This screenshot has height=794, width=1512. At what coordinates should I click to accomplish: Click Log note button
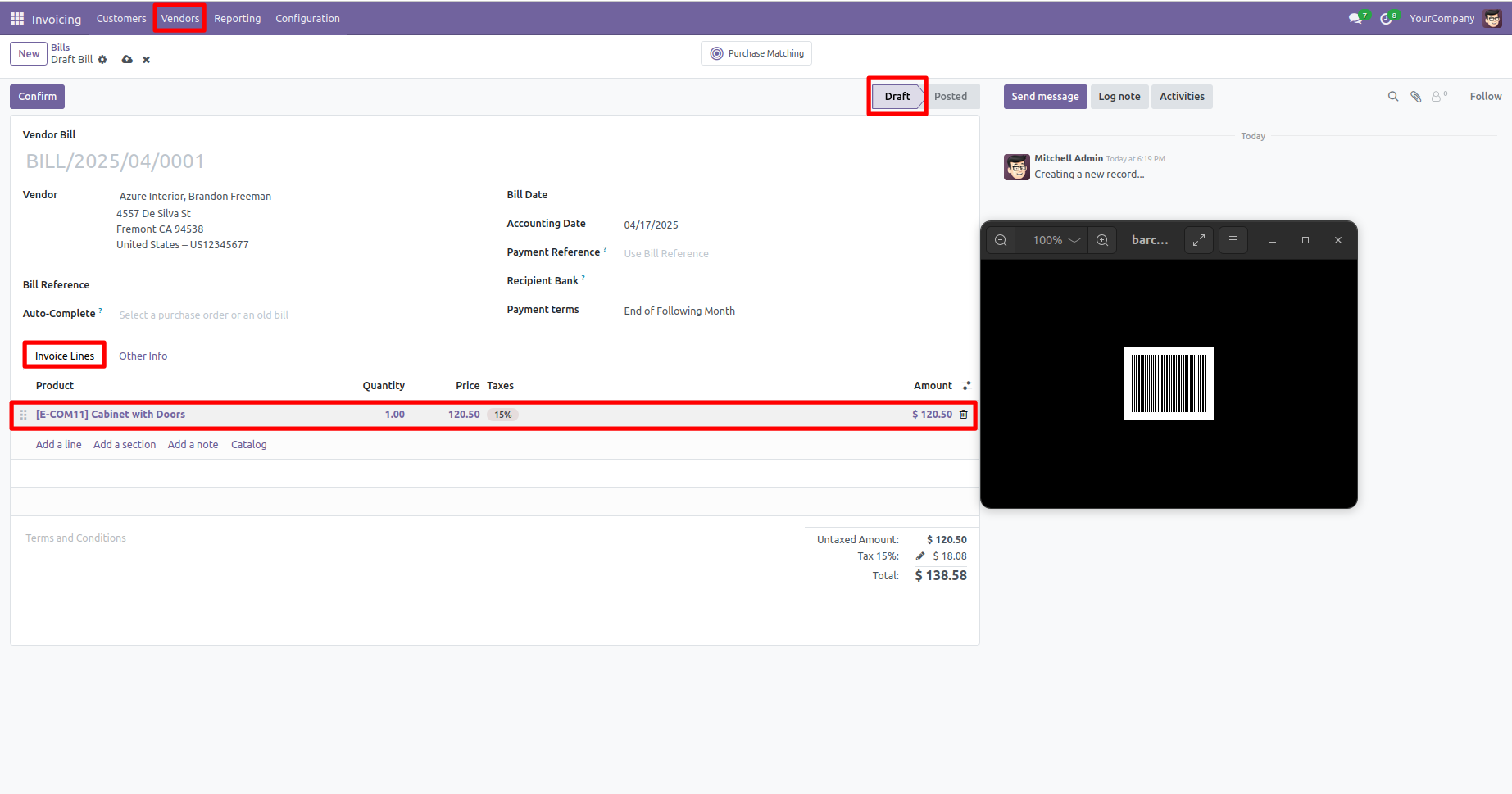1119,97
